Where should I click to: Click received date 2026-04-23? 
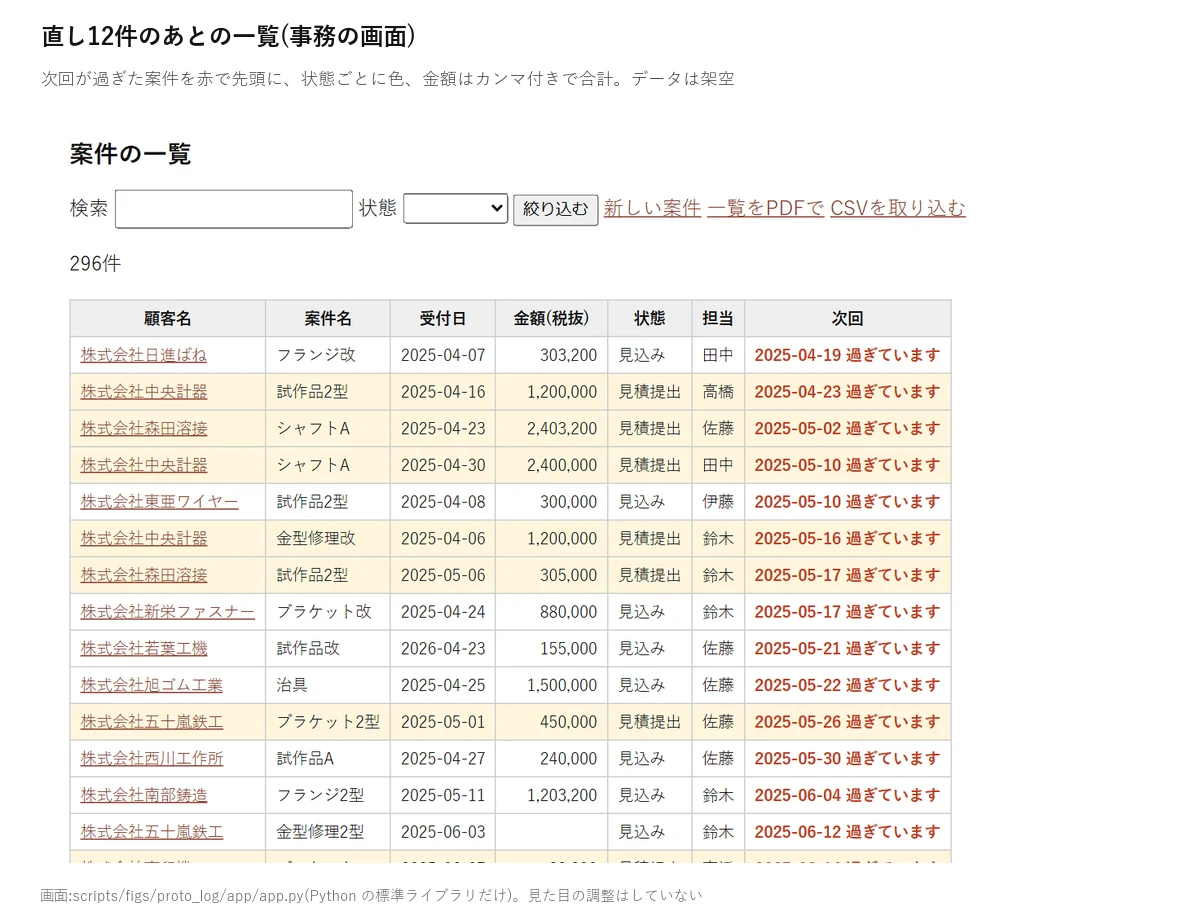442,648
